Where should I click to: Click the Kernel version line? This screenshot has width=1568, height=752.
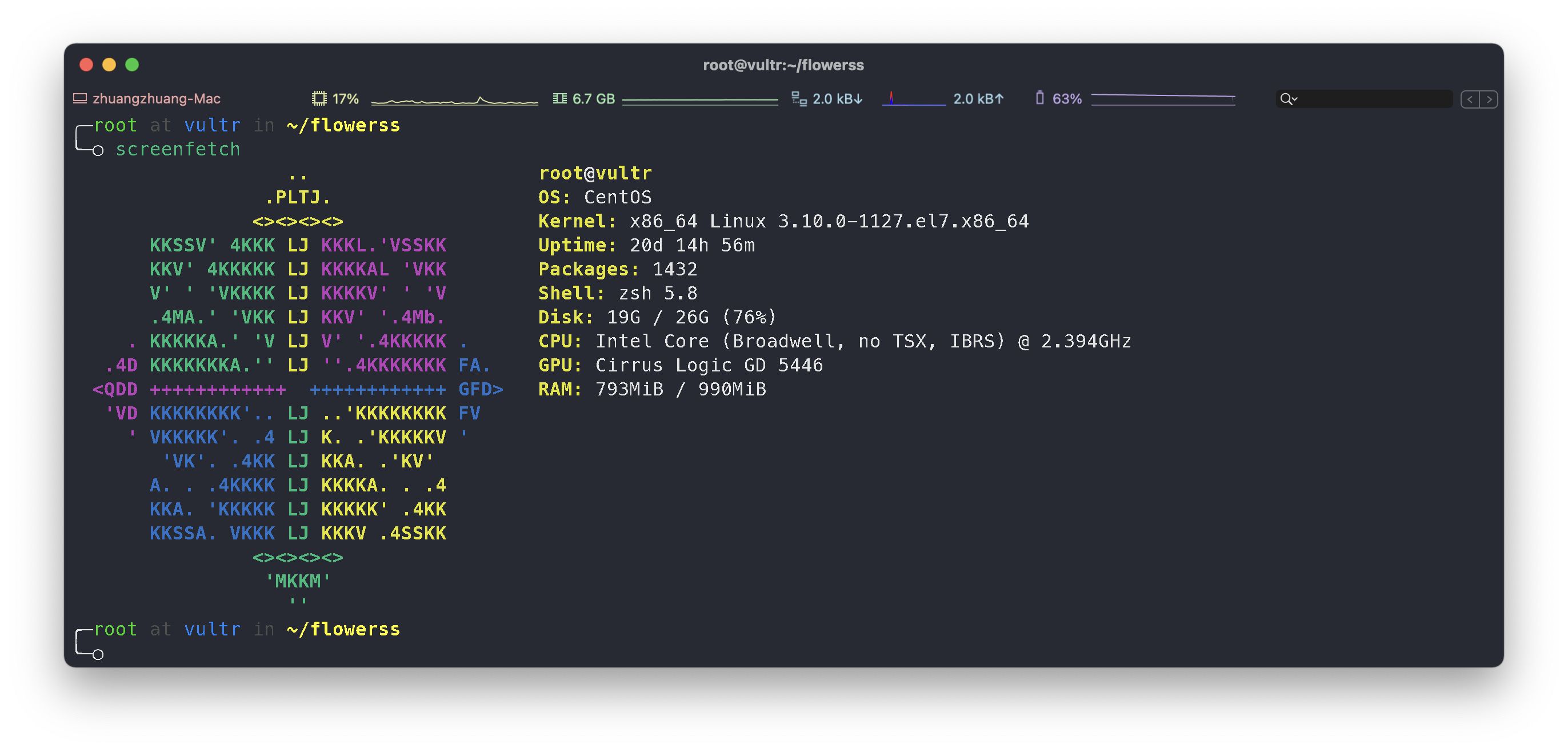coord(783,221)
